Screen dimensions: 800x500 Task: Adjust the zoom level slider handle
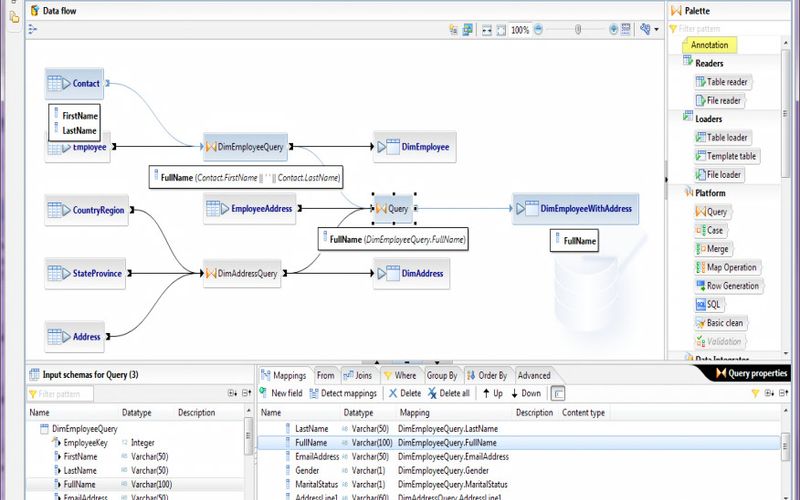click(577, 30)
